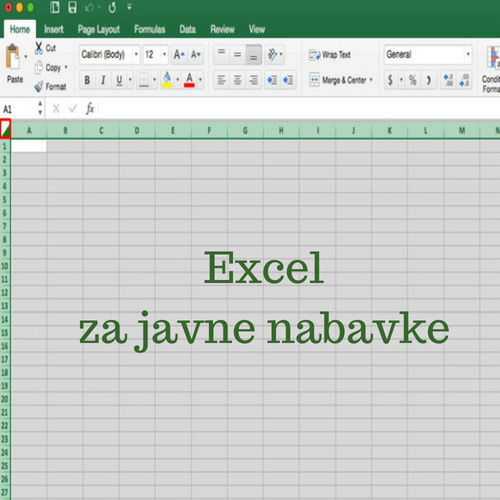Screen dimensions: 500x500
Task: Apply currency dollar format
Action: tap(390, 80)
